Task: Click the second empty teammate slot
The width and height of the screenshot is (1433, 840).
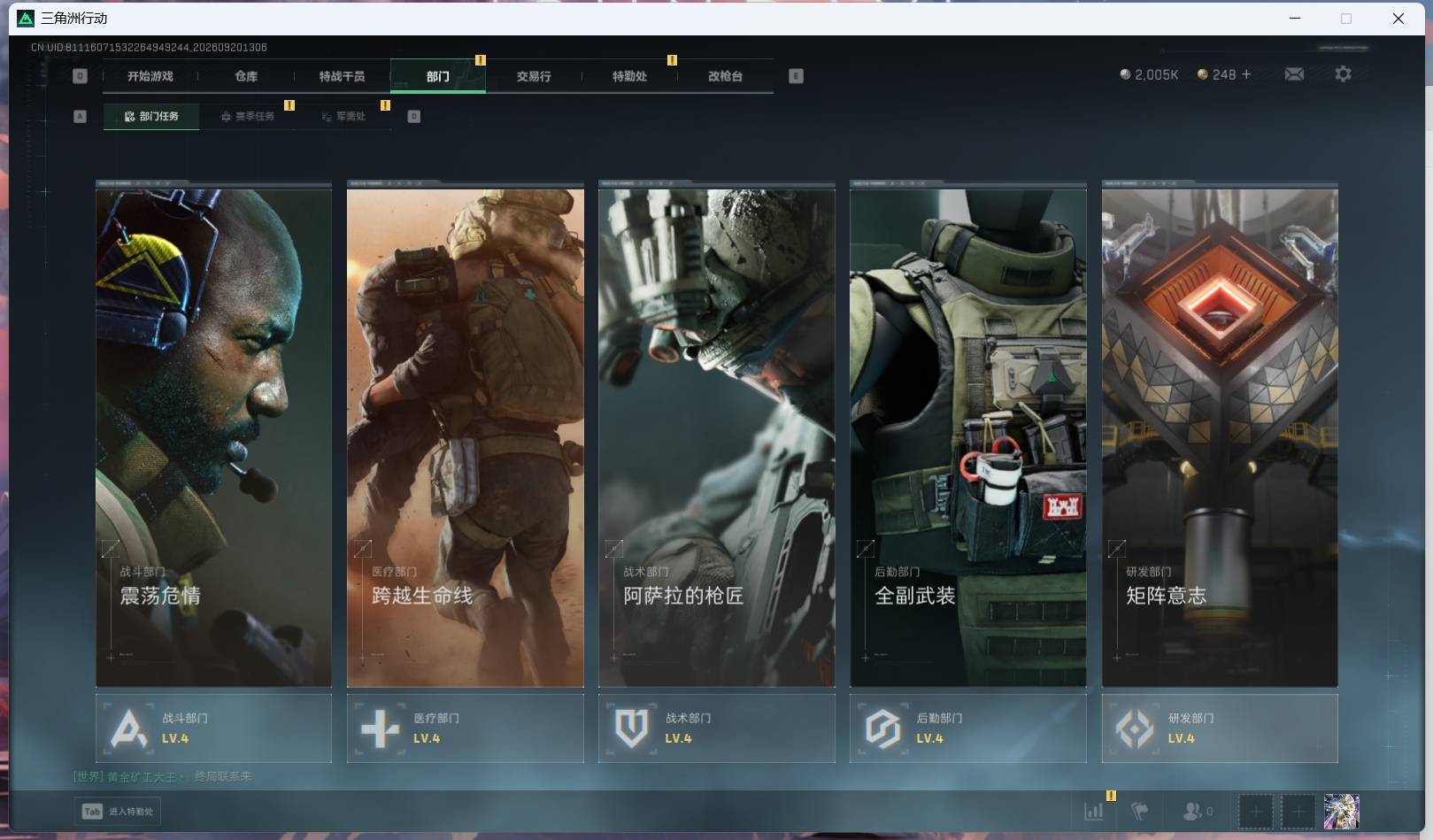Action: click(x=1298, y=811)
